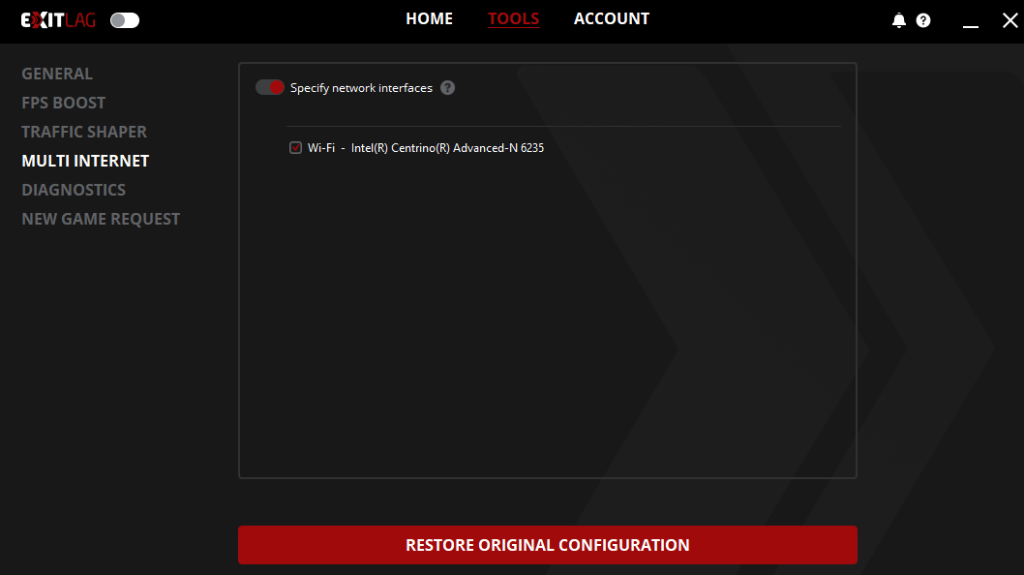1024x575 pixels.
Task: Select the TOOLS tab
Action: 513,19
